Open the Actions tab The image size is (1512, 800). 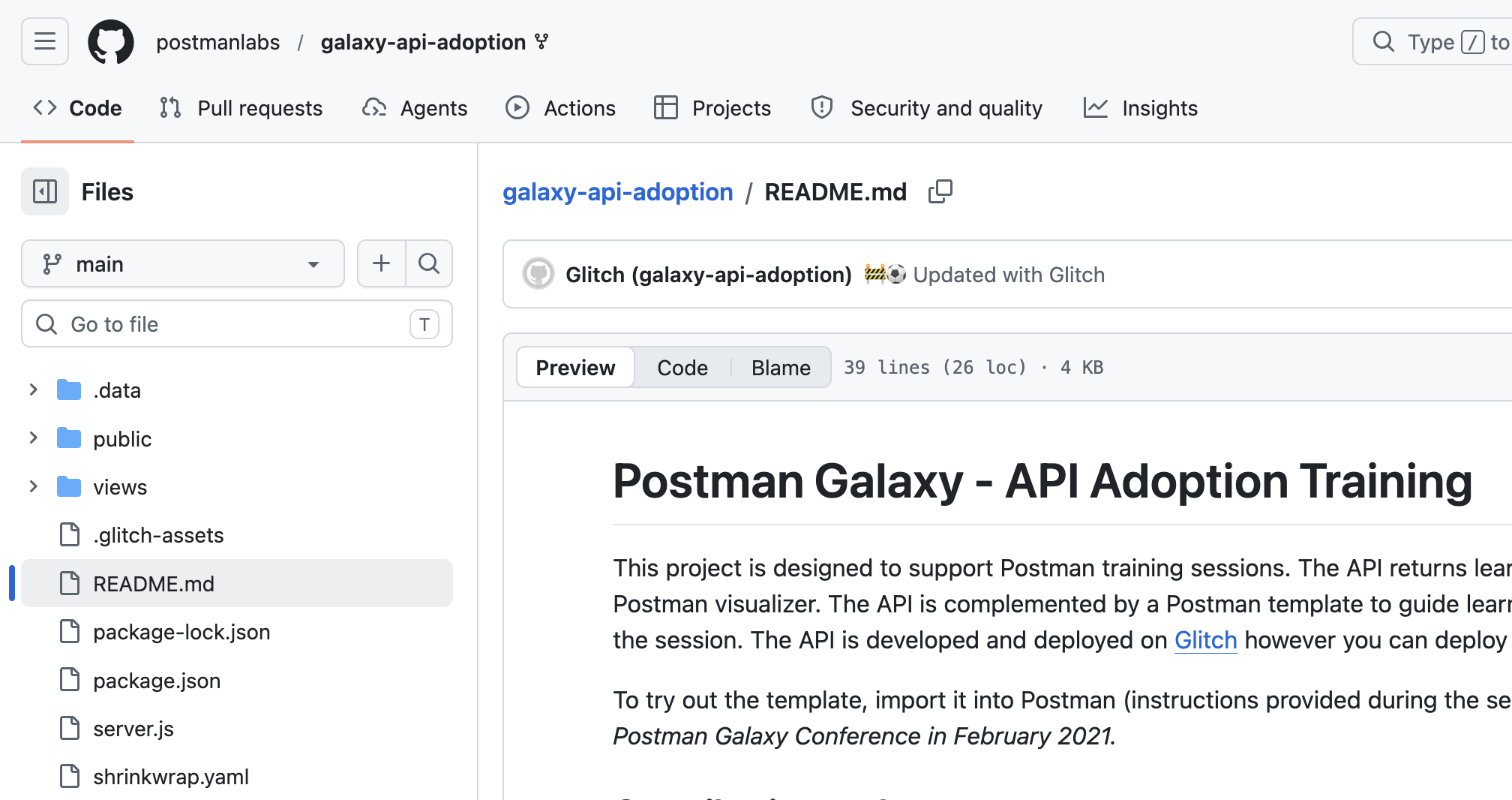tap(560, 108)
